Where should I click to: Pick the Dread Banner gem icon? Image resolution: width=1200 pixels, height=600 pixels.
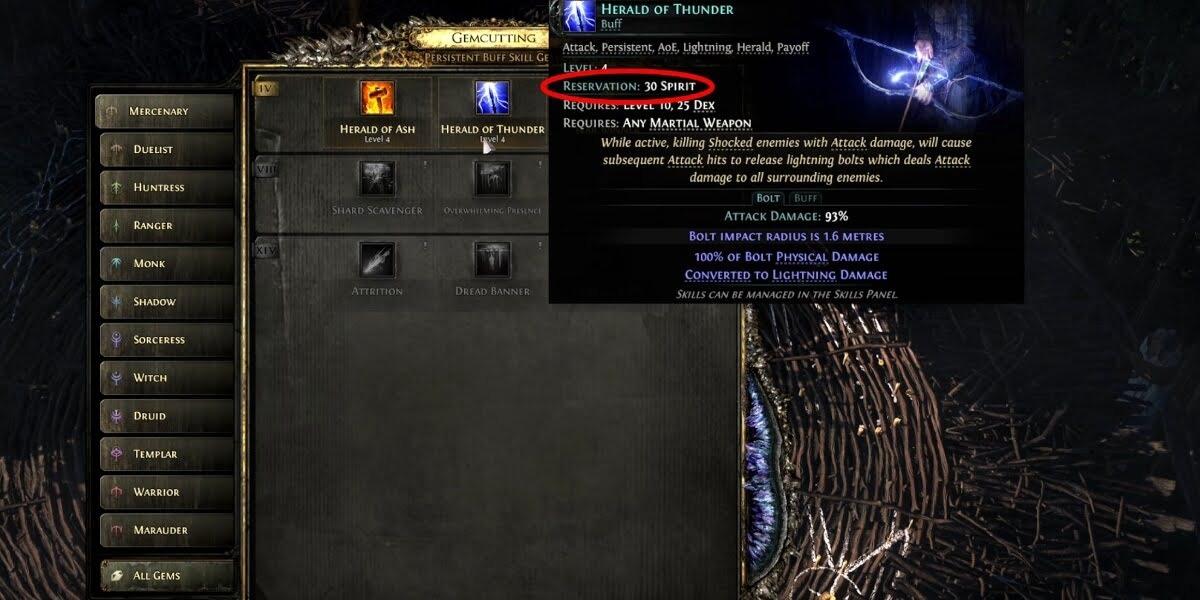[x=492, y=260]
